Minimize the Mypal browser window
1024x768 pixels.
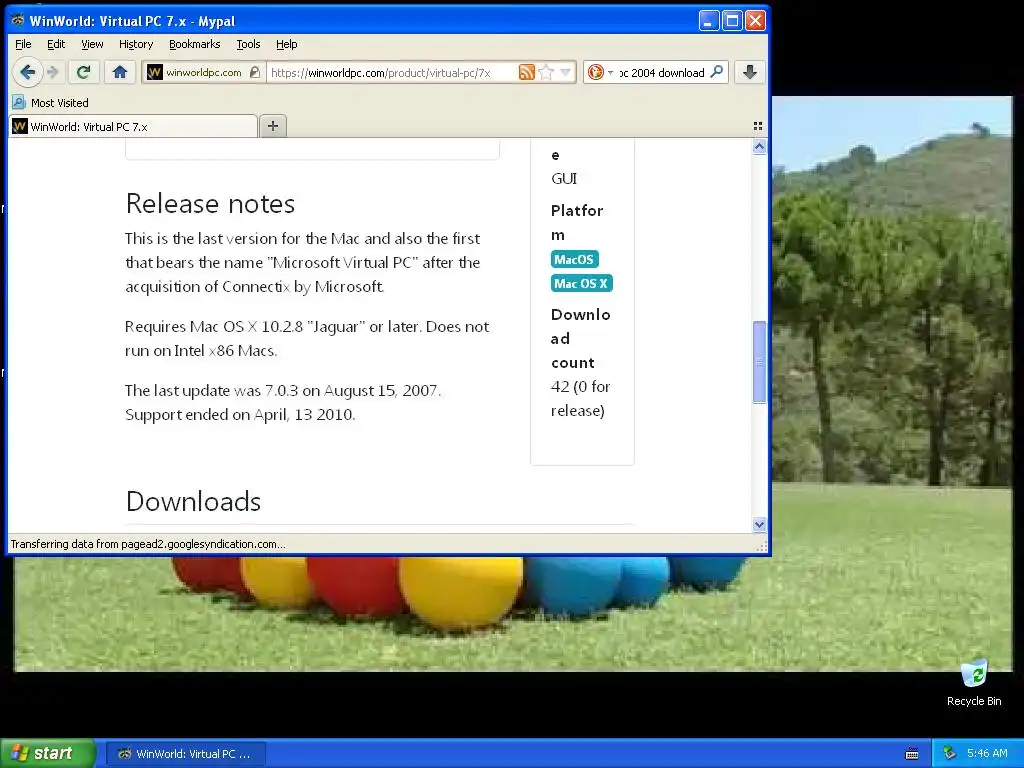(709, 21)
